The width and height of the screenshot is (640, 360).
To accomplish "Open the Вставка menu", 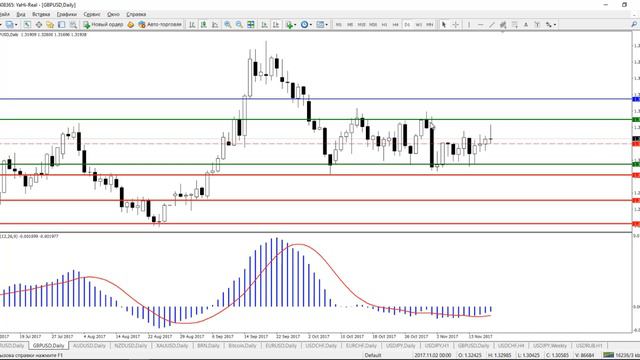I will tap(41, 14).
